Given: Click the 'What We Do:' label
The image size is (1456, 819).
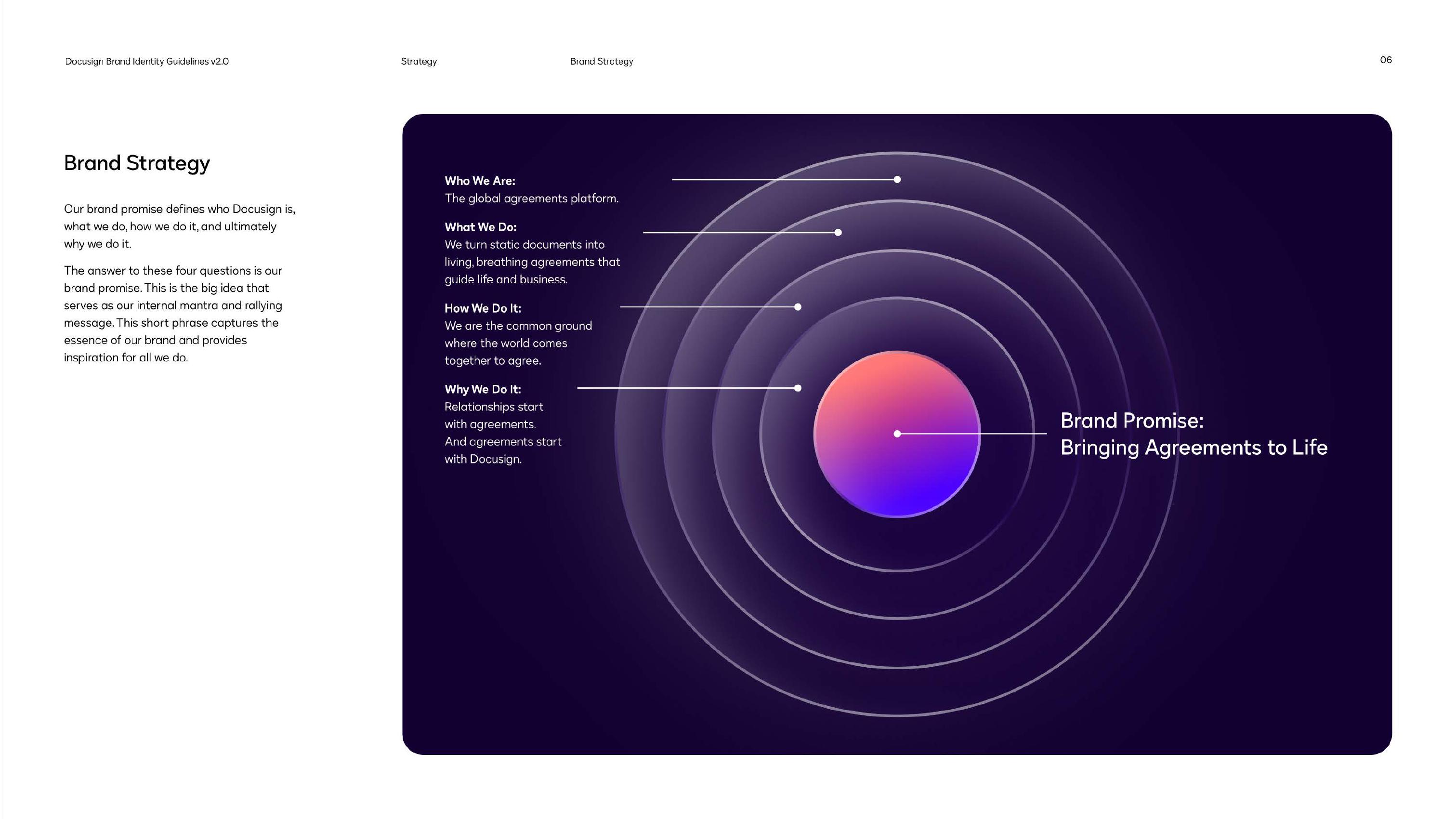Looking at the screenshot, I should (x=480, y=227).
